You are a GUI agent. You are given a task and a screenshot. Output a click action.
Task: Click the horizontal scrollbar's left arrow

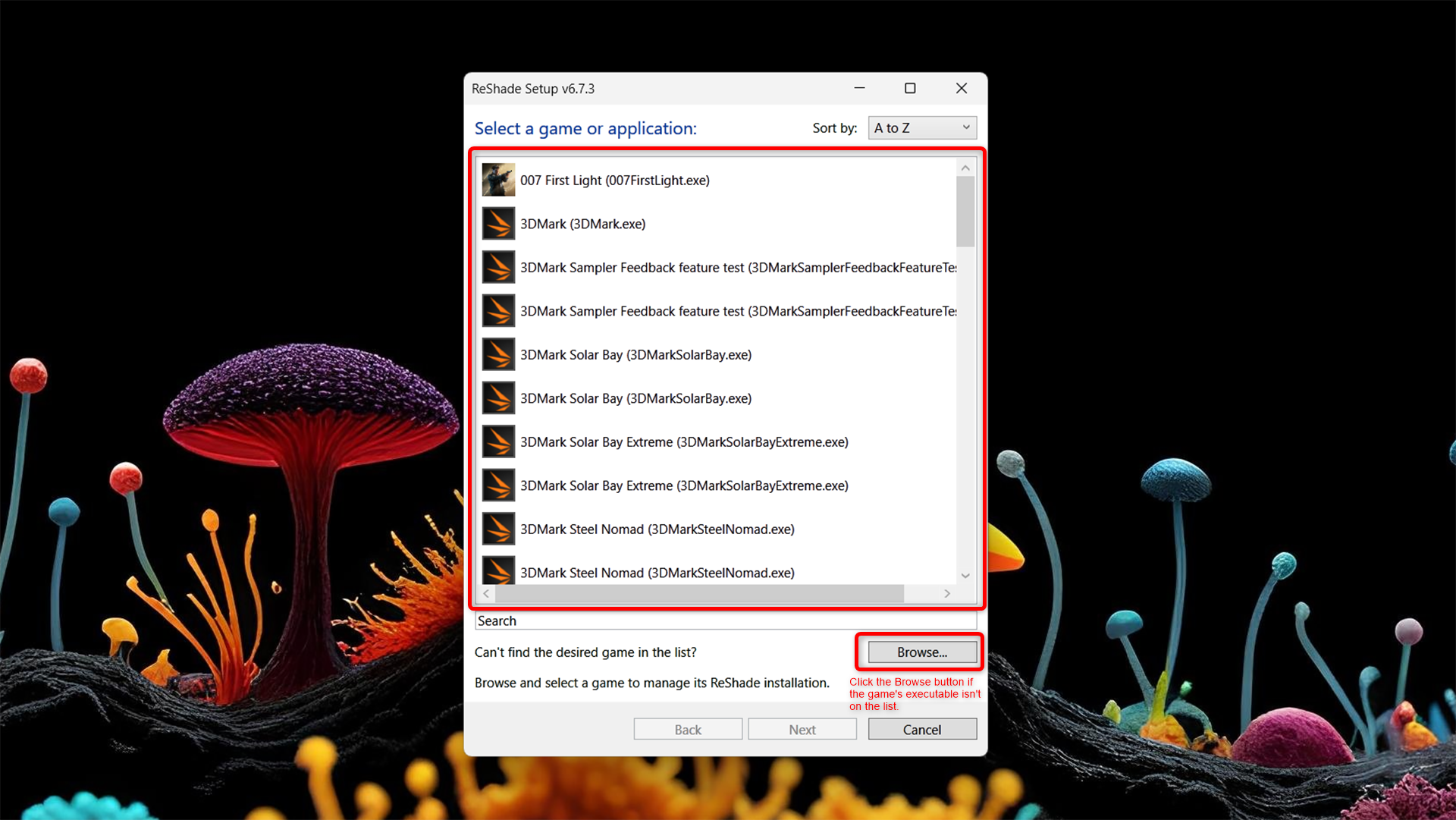[486, 593]
